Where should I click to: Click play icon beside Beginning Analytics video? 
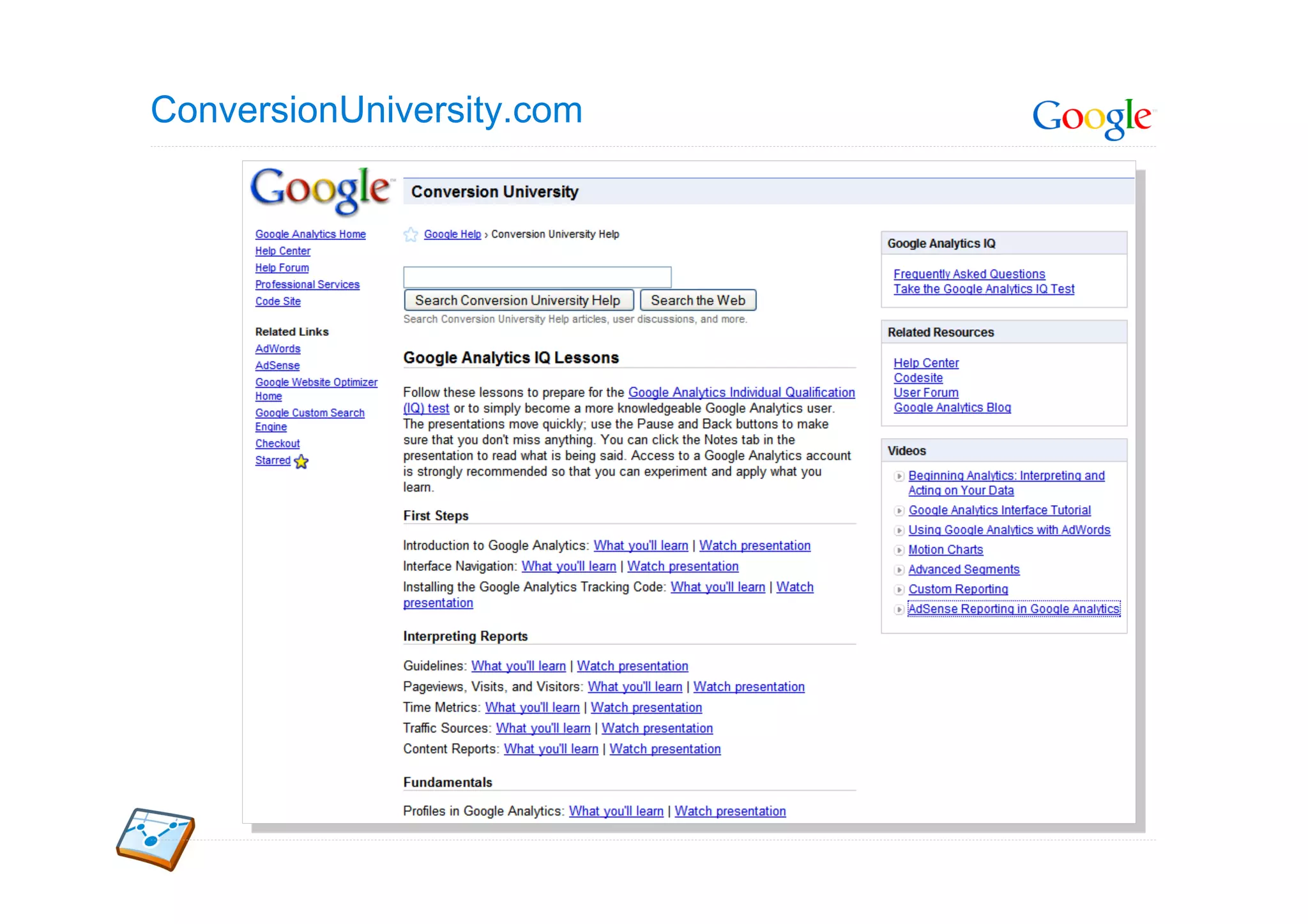[899, 476]
